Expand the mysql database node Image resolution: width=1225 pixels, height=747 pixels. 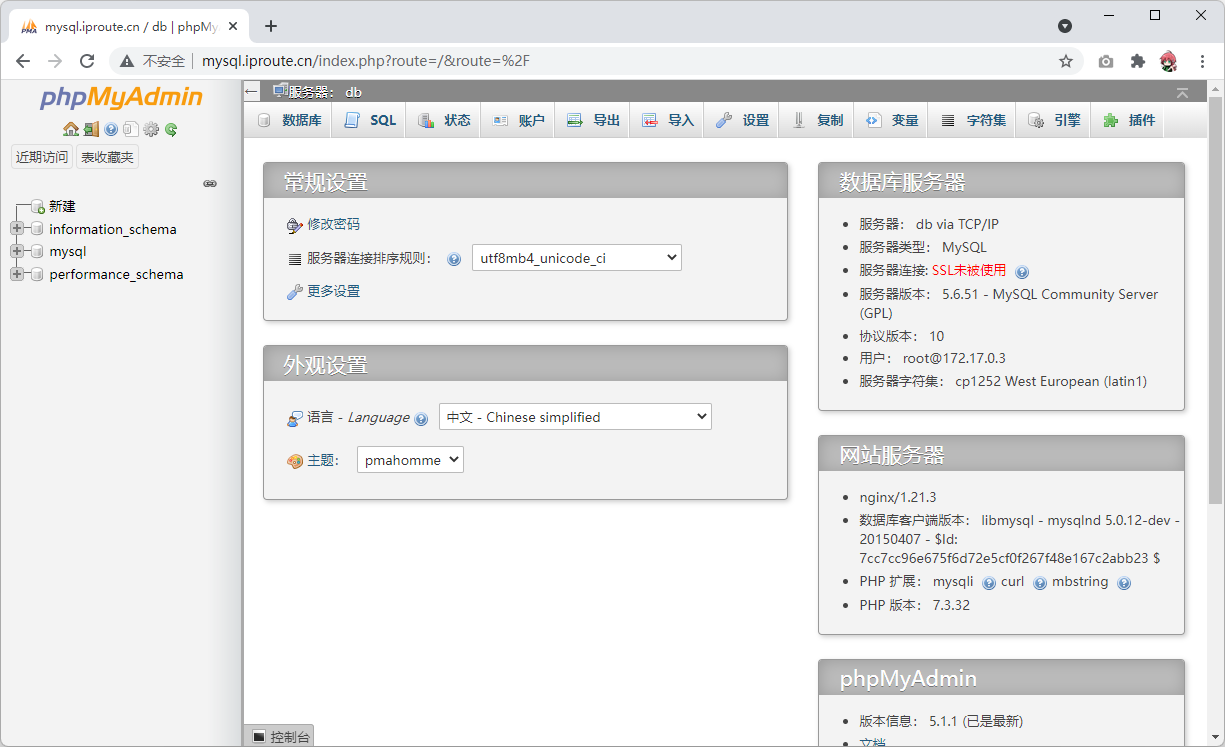pos(17,252)
